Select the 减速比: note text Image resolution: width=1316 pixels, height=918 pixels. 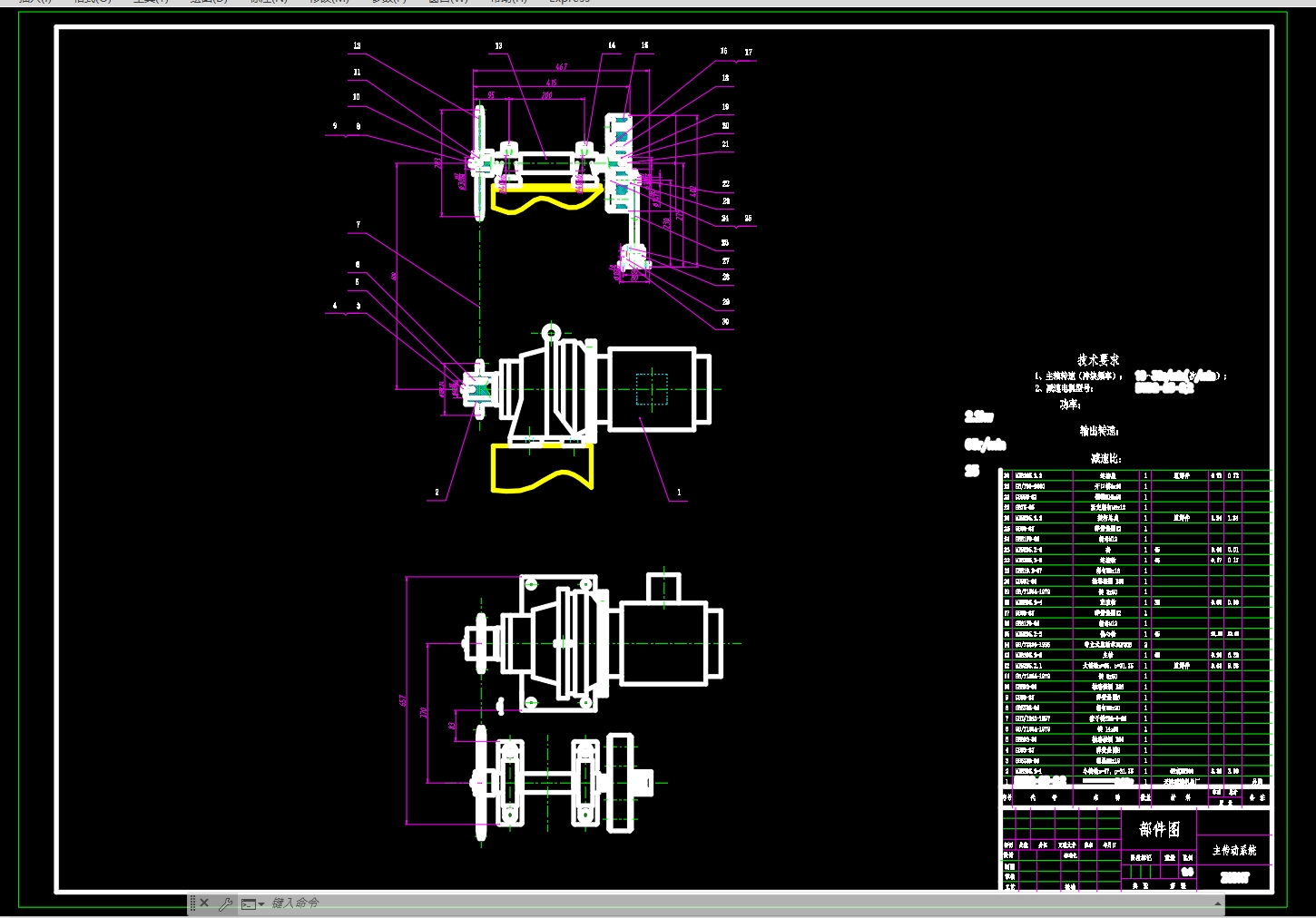point(1105,459)
